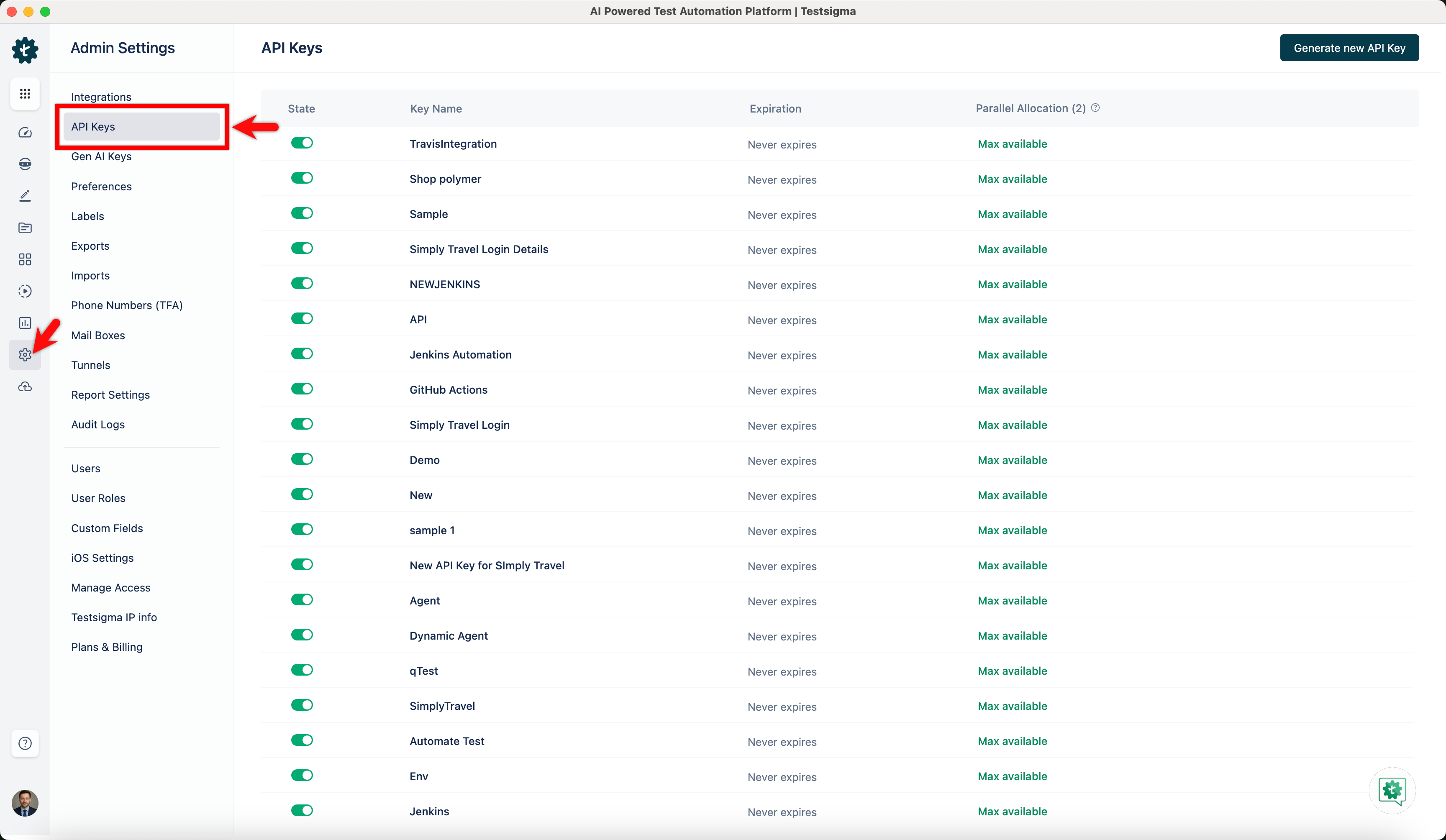Open the dashboard gauge icon
The height and width of the screenshot is (840, 1446).
[x=25, y=133]
